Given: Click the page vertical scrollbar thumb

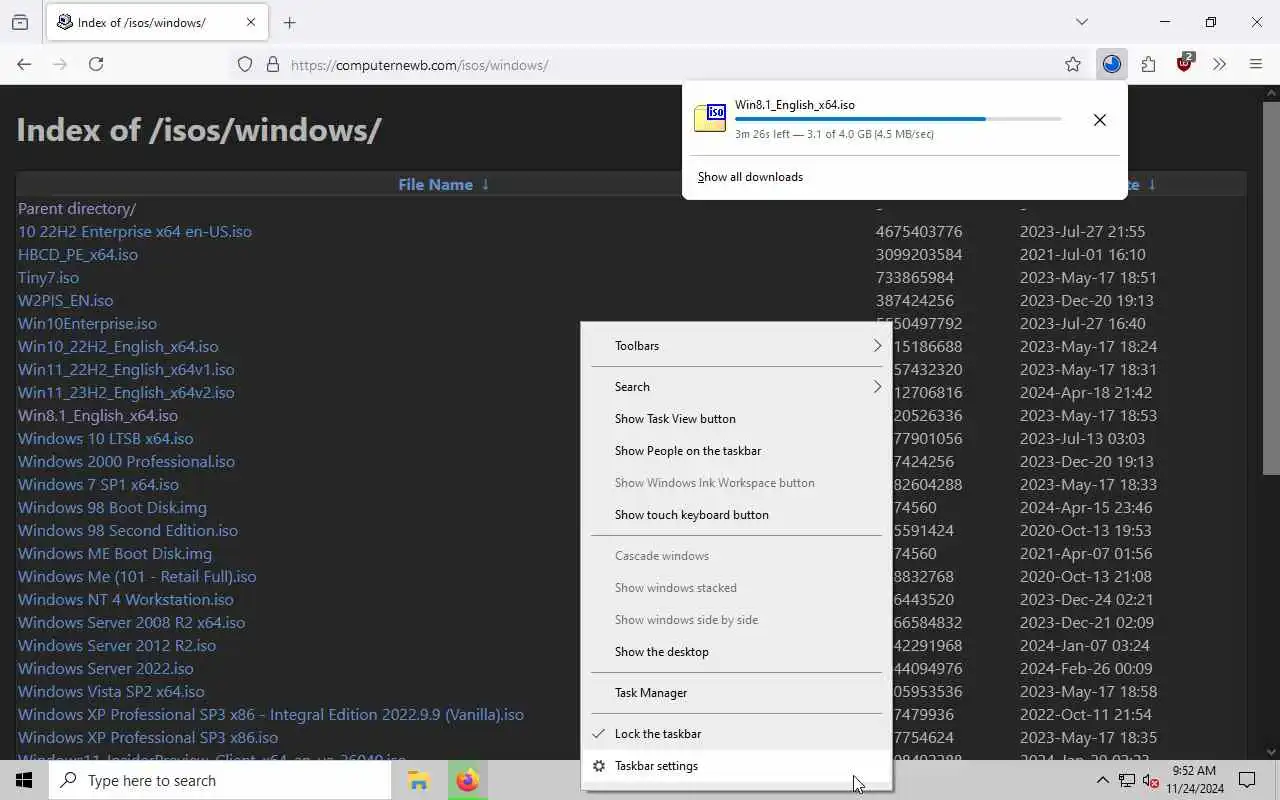Looking at the screenshot, I should click(x=1270, y=288).
